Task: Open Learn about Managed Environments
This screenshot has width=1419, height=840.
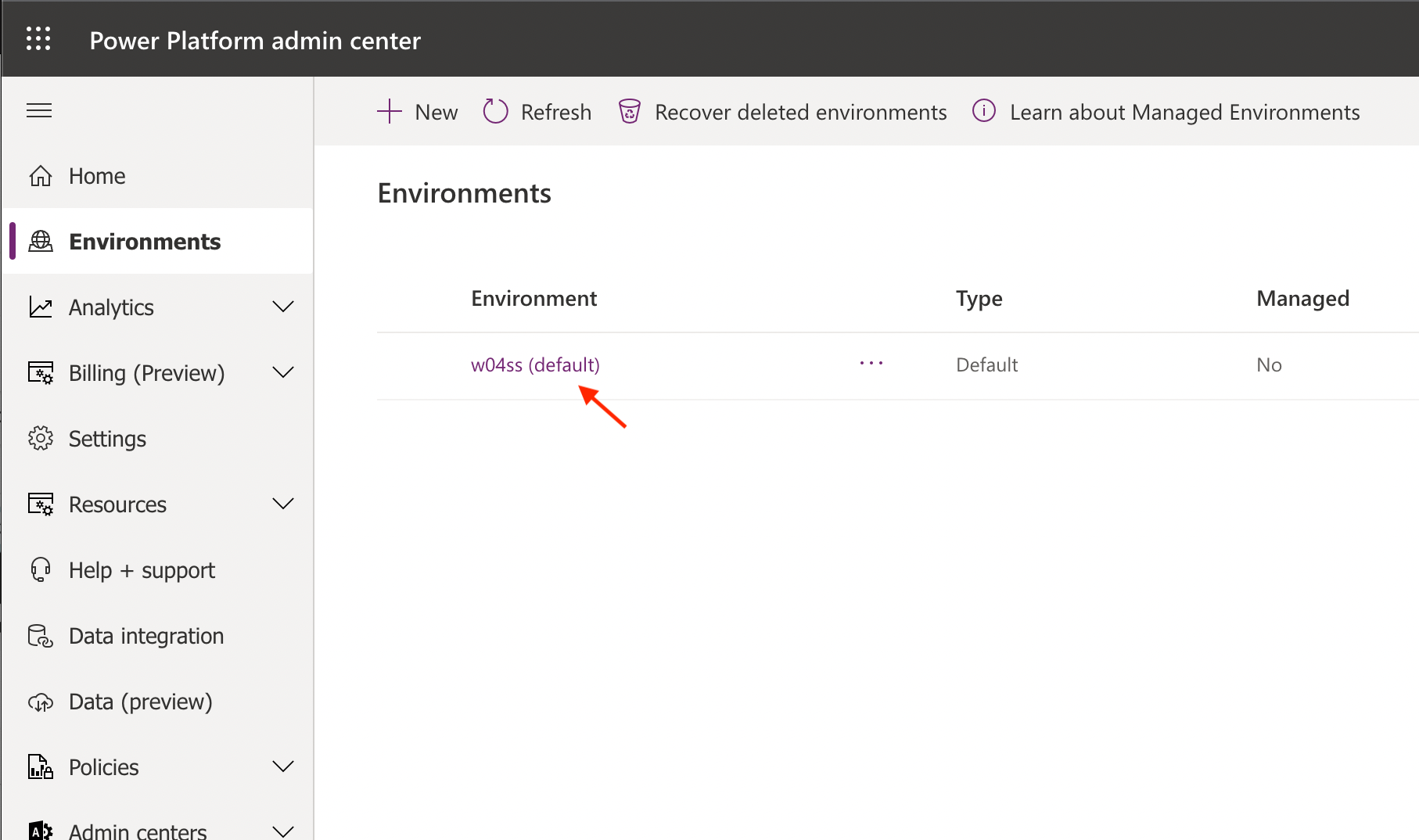Action: [x=1184, y=112]
